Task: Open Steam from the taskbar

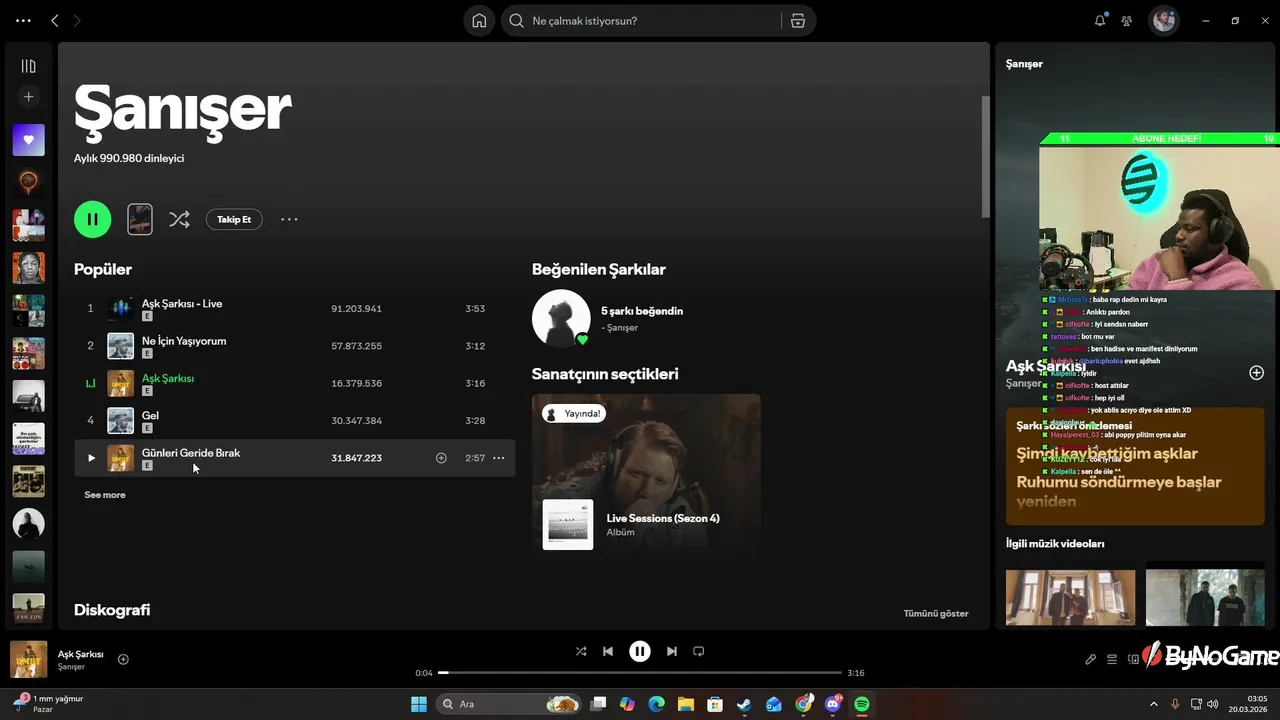Action: [744, 704]
